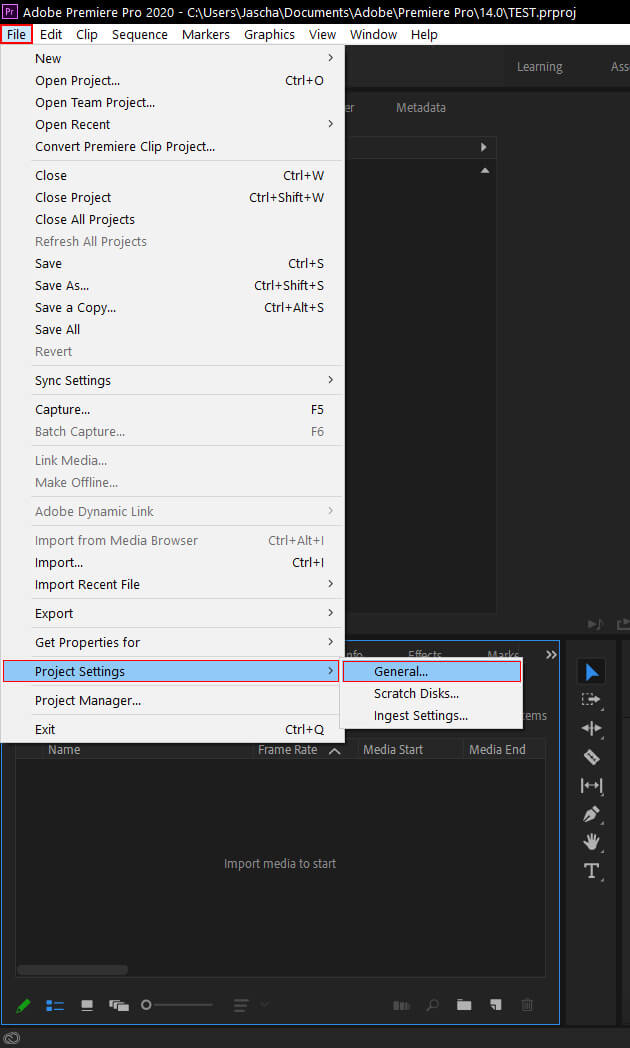Expand the Export submenu
Screen dimensions: 630x1048
click(172, 614)
